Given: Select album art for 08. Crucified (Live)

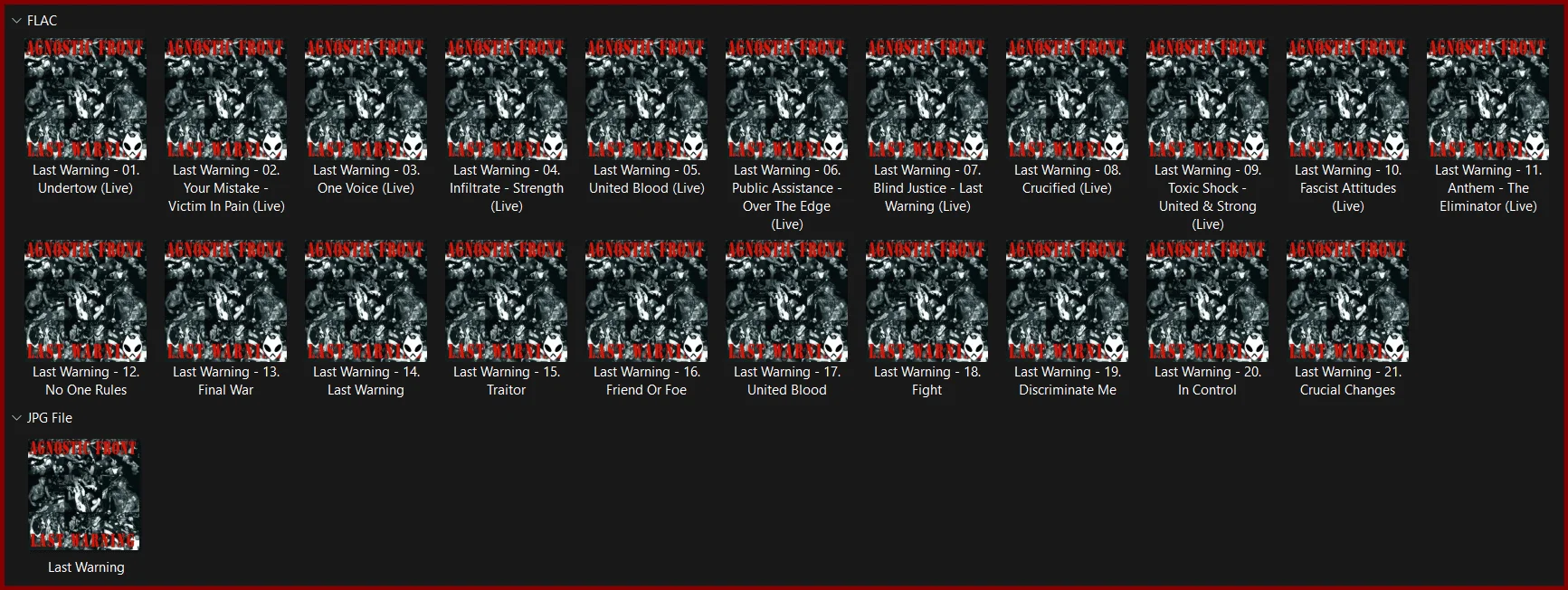Looking at the screenshot, I should (x=1068, y=99).
